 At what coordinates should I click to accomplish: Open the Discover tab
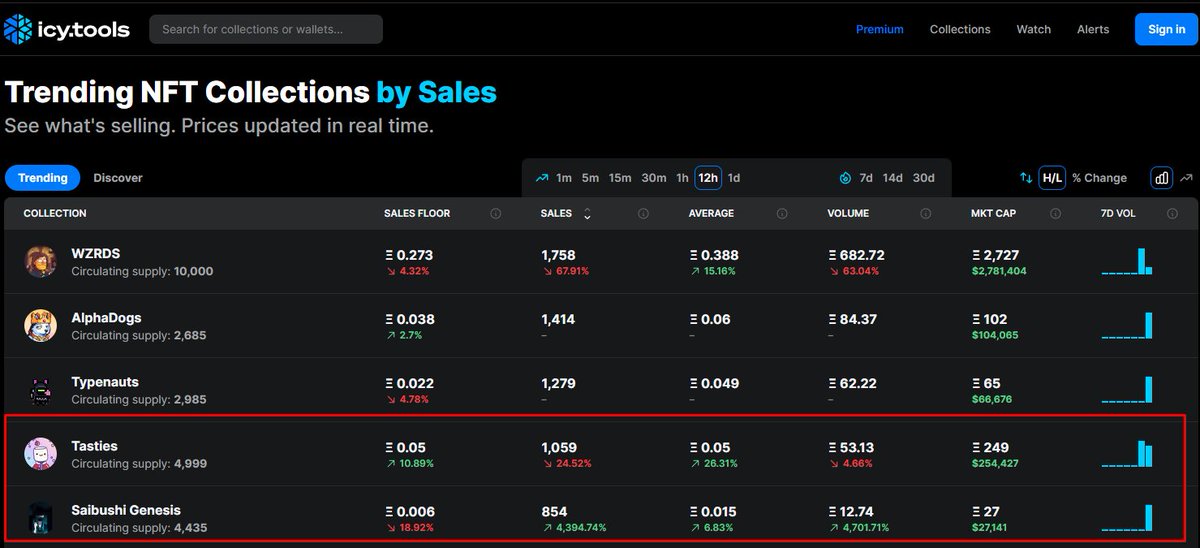pos(118,178)
